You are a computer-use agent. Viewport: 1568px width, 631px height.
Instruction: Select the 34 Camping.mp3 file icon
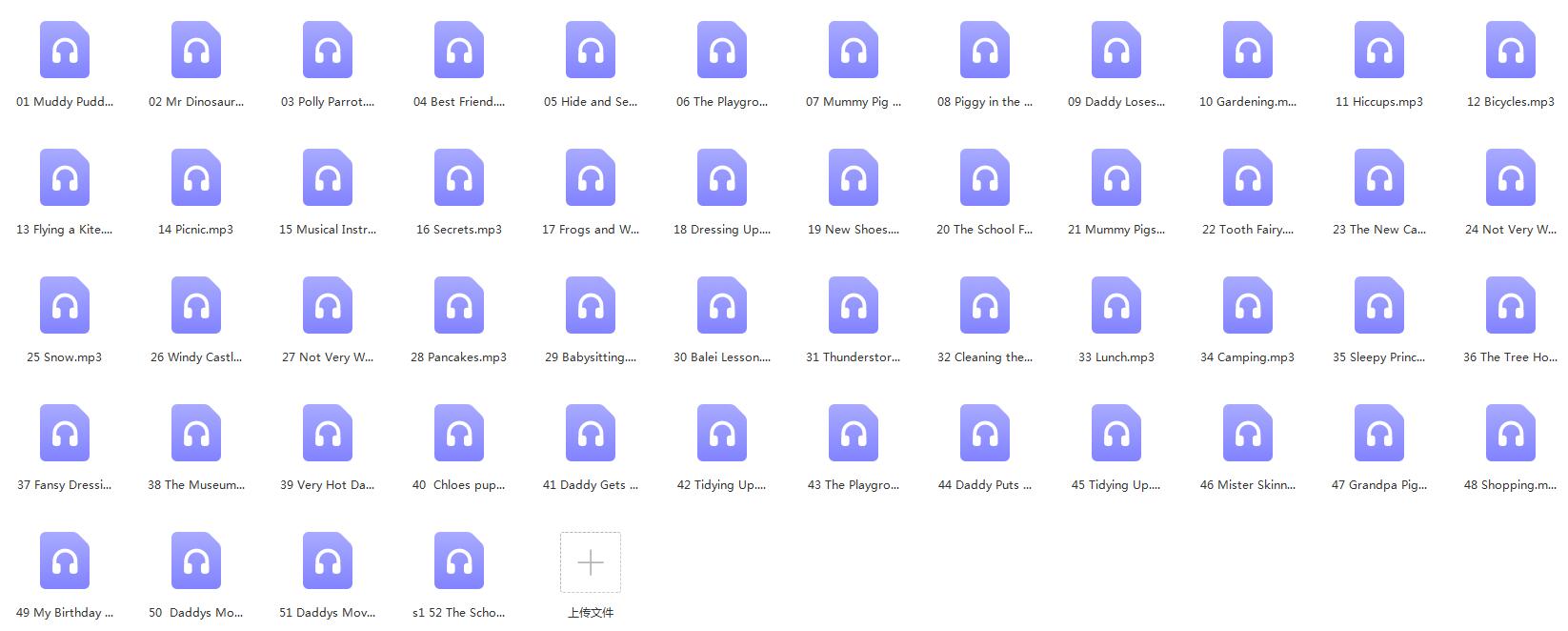click(x=1248, y=305)
